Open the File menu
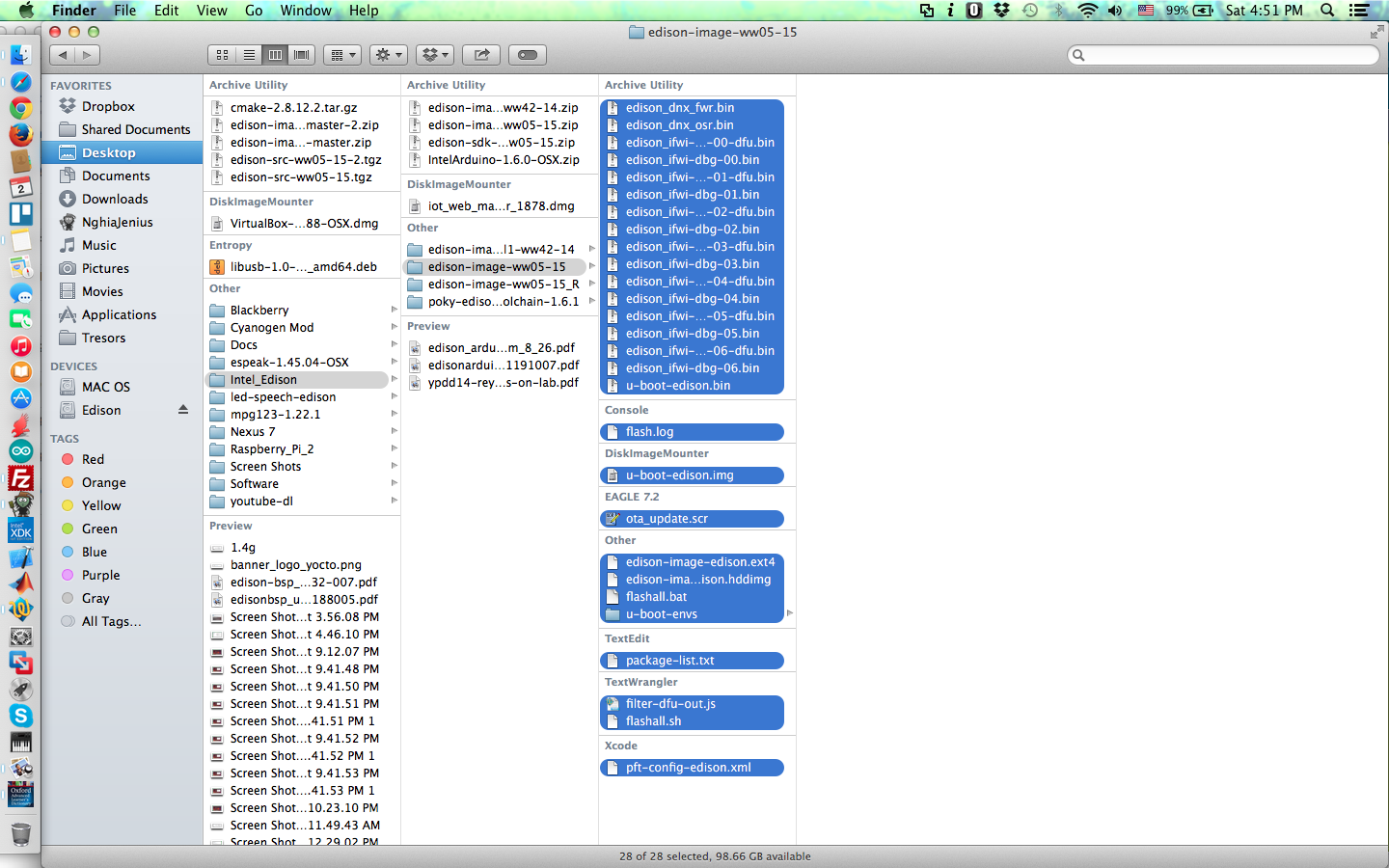Viewport: 1389px width, 868px height. pos(125,11)
